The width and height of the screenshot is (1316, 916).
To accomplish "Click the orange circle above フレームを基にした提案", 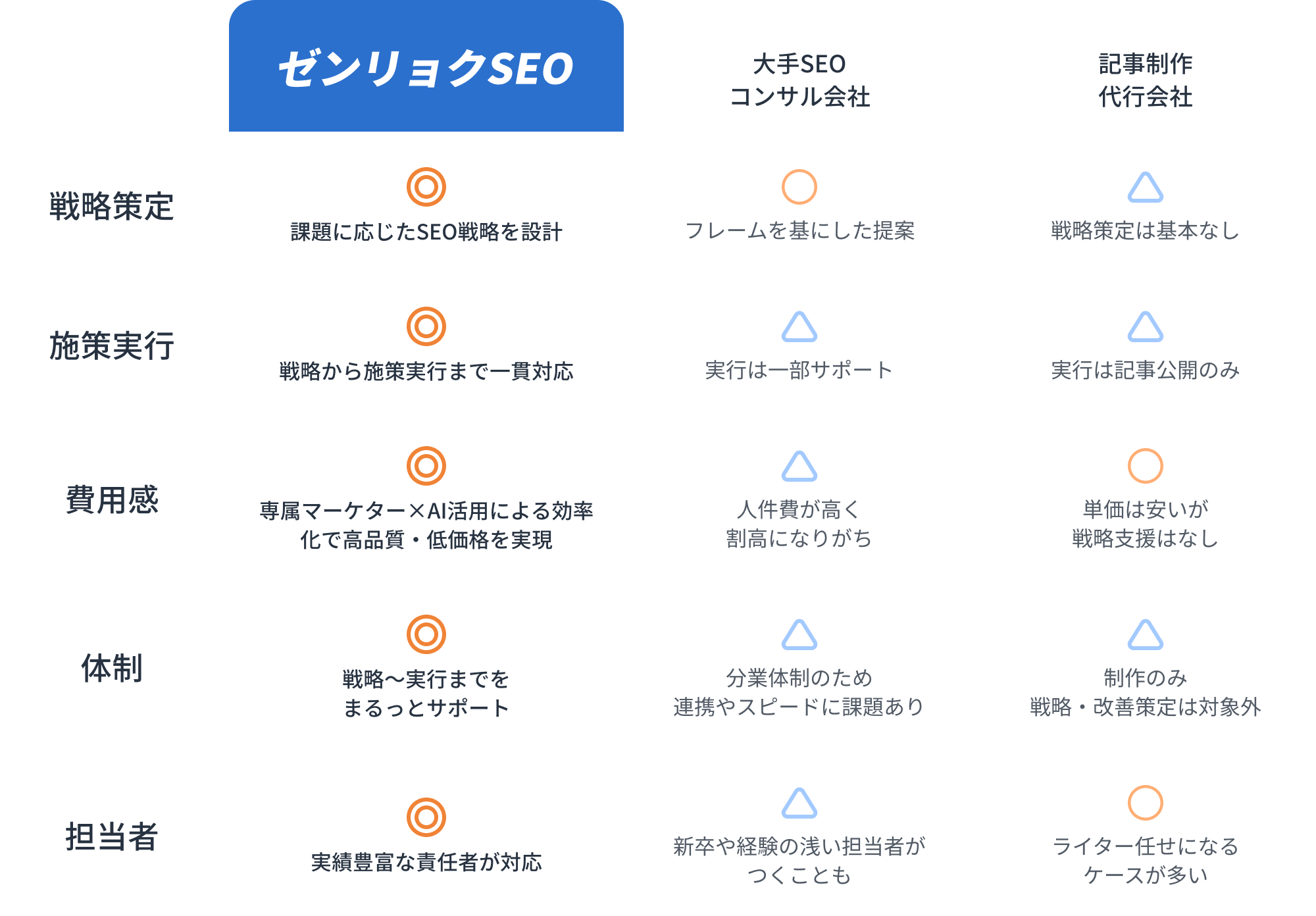I will [x=799, y=187].
